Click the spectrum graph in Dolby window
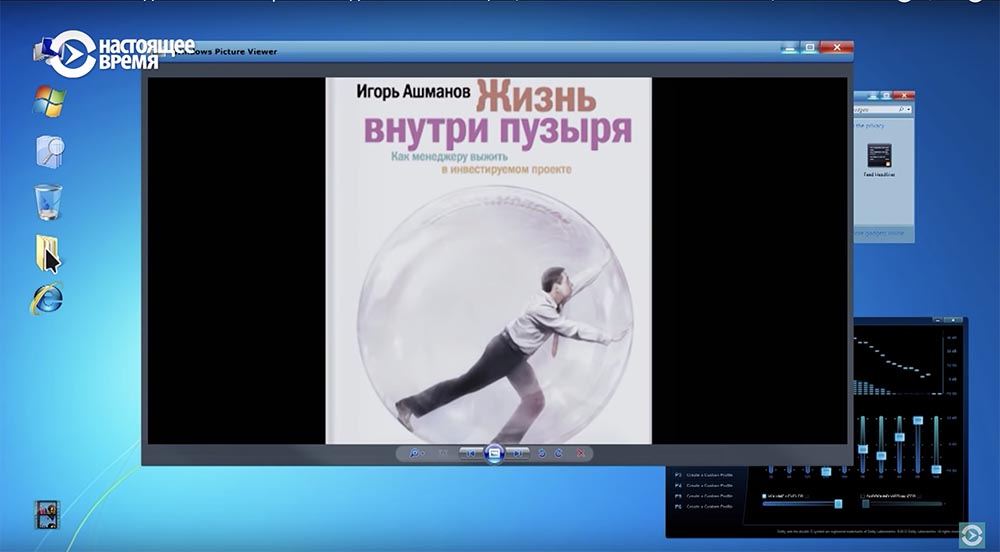 tap(899, 362)
